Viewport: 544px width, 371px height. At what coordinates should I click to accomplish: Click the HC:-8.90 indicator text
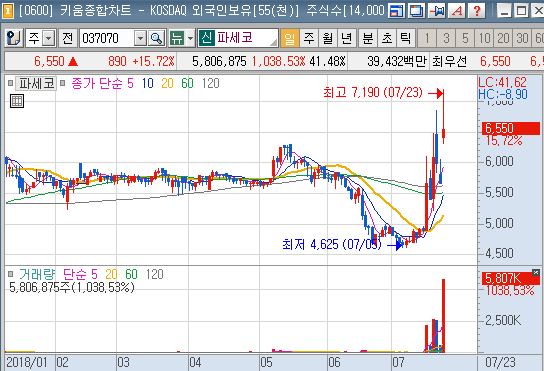[503, 94]
